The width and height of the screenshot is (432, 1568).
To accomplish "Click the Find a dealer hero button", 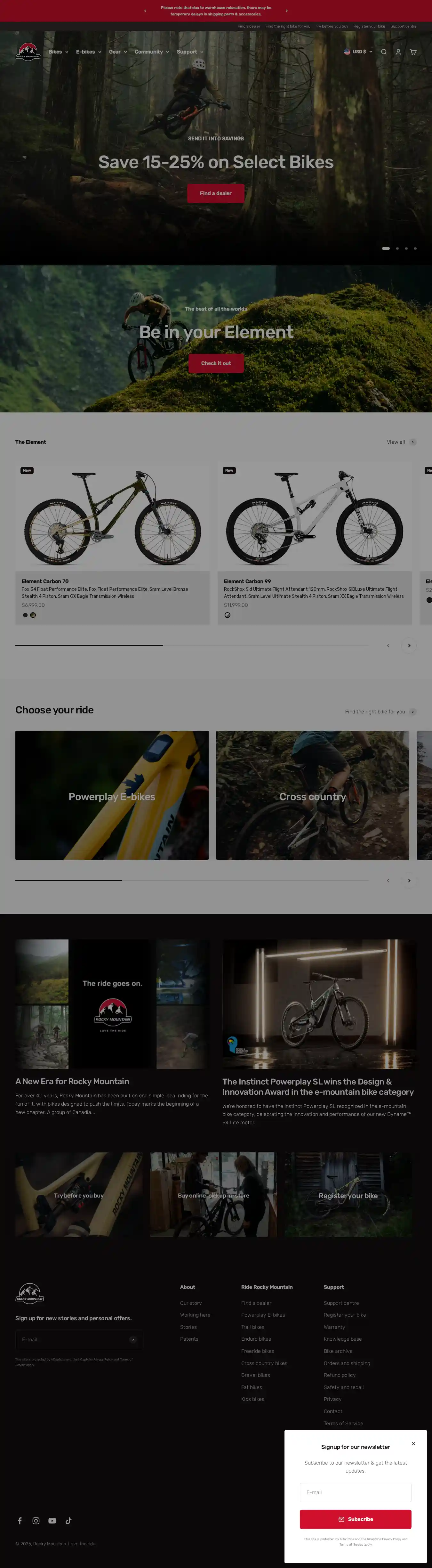I will (215, 193).
